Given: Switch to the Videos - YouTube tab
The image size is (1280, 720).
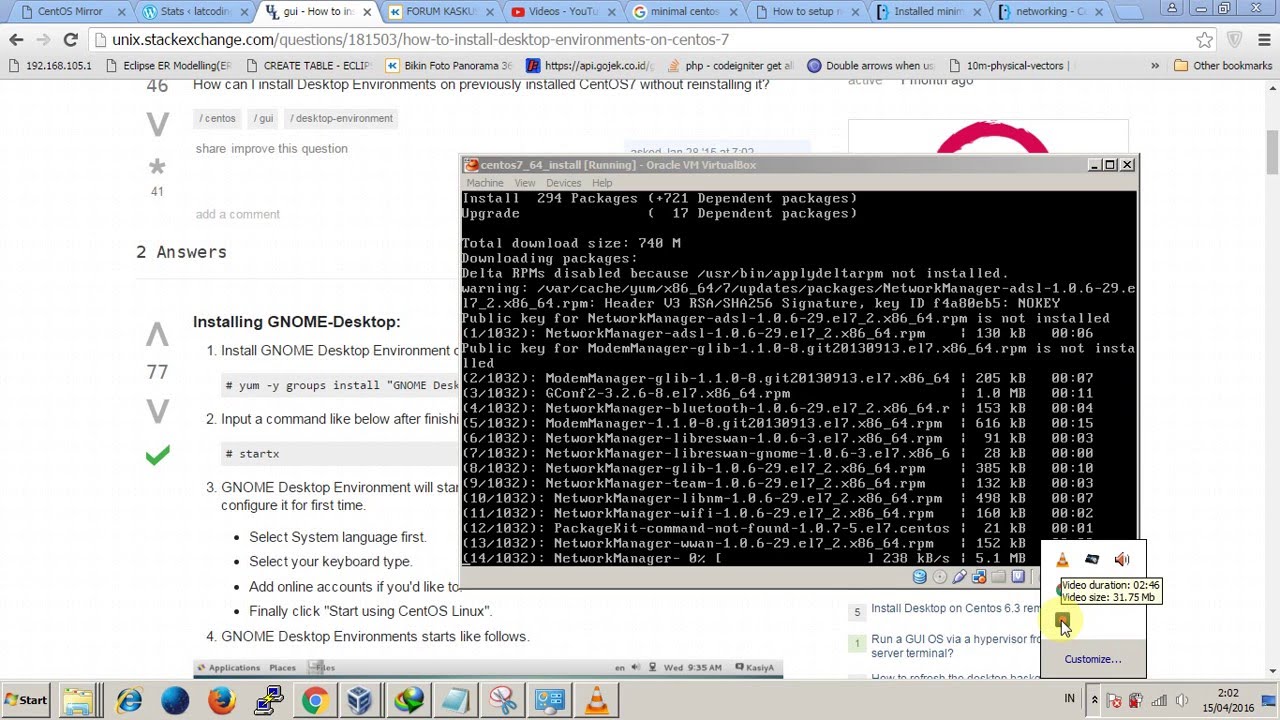Looking at the screenshot, I should coord(561,12).
